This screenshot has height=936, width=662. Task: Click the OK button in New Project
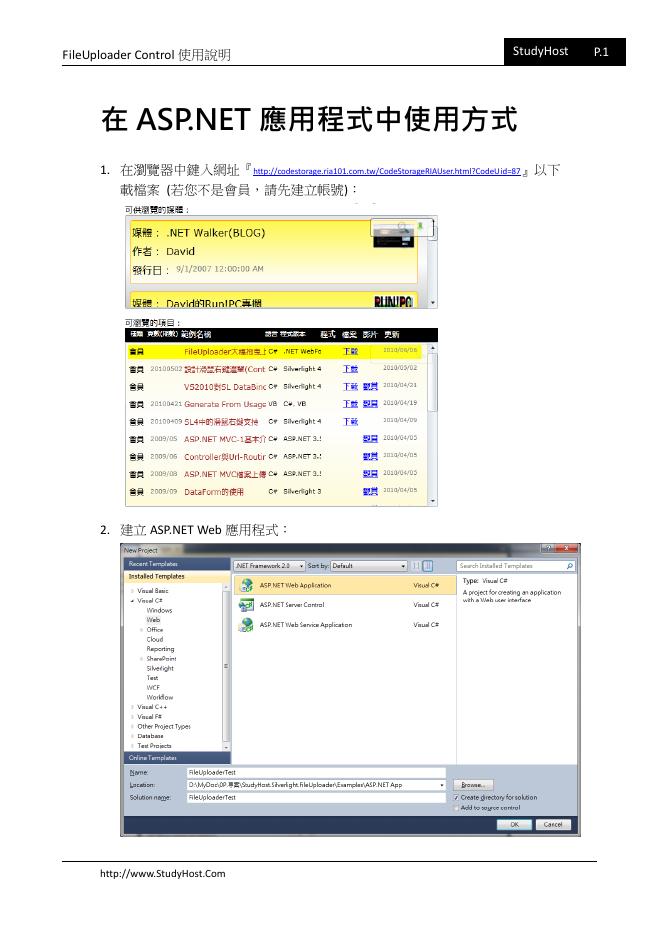pos(515,824)
